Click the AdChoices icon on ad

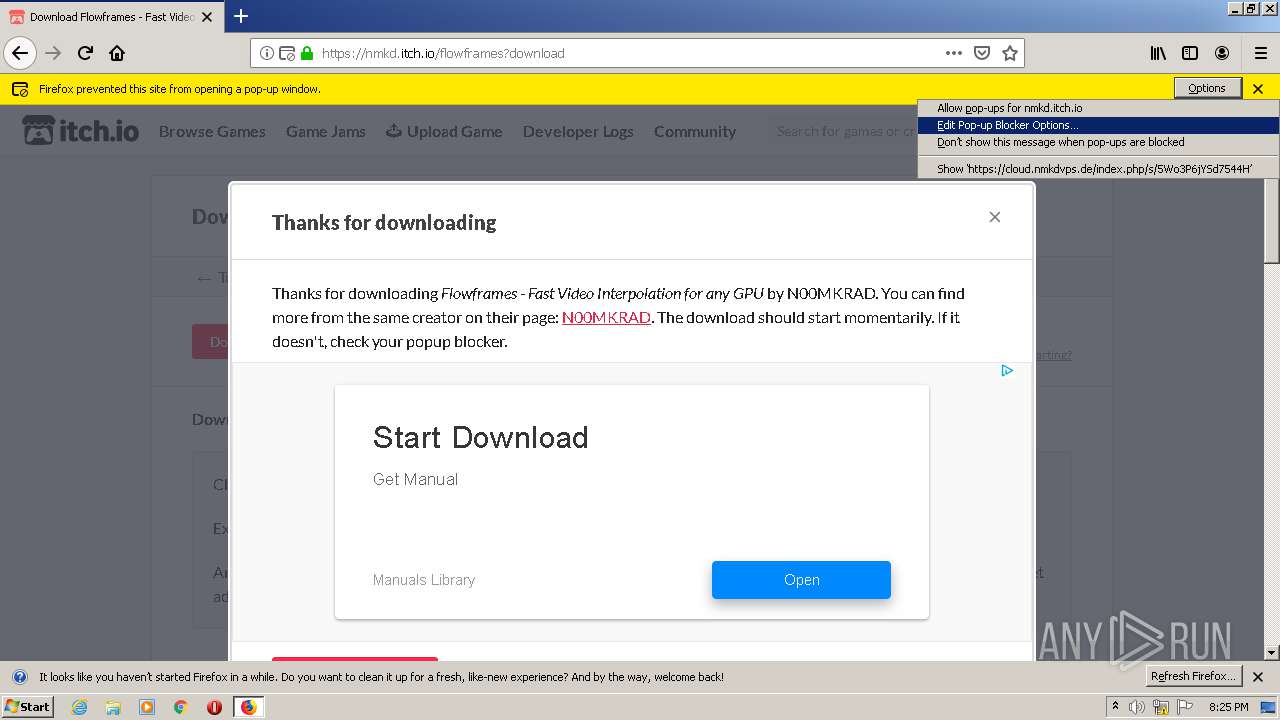[x=1007, y=370]
